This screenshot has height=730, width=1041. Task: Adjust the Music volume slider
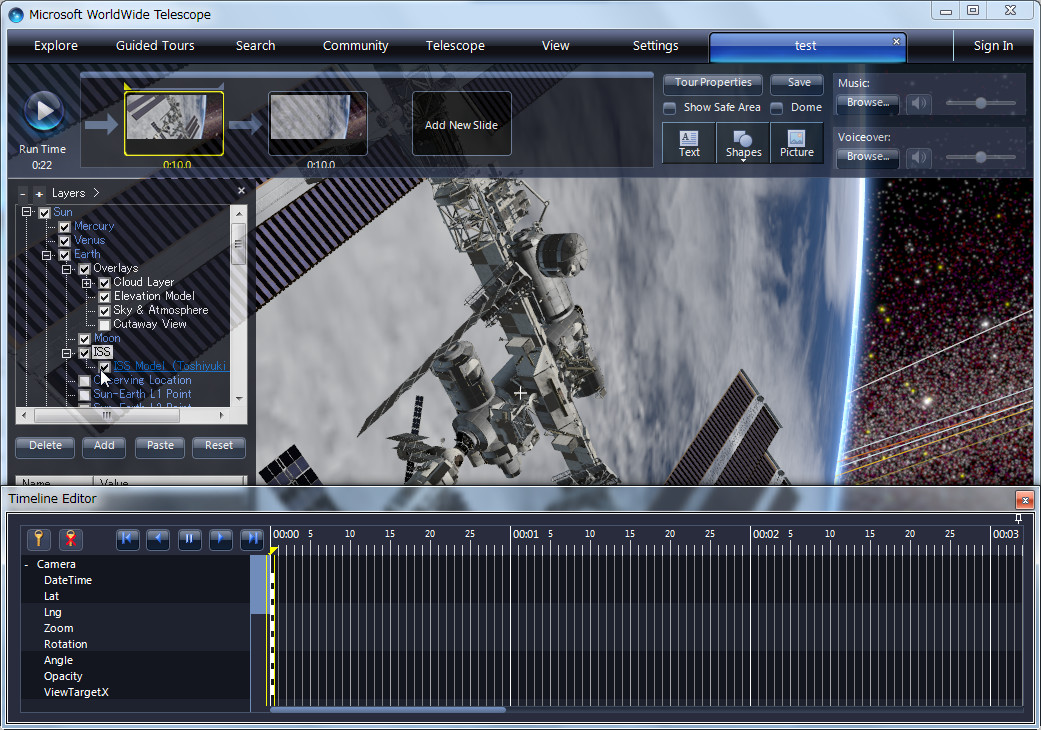coord(981,103)
